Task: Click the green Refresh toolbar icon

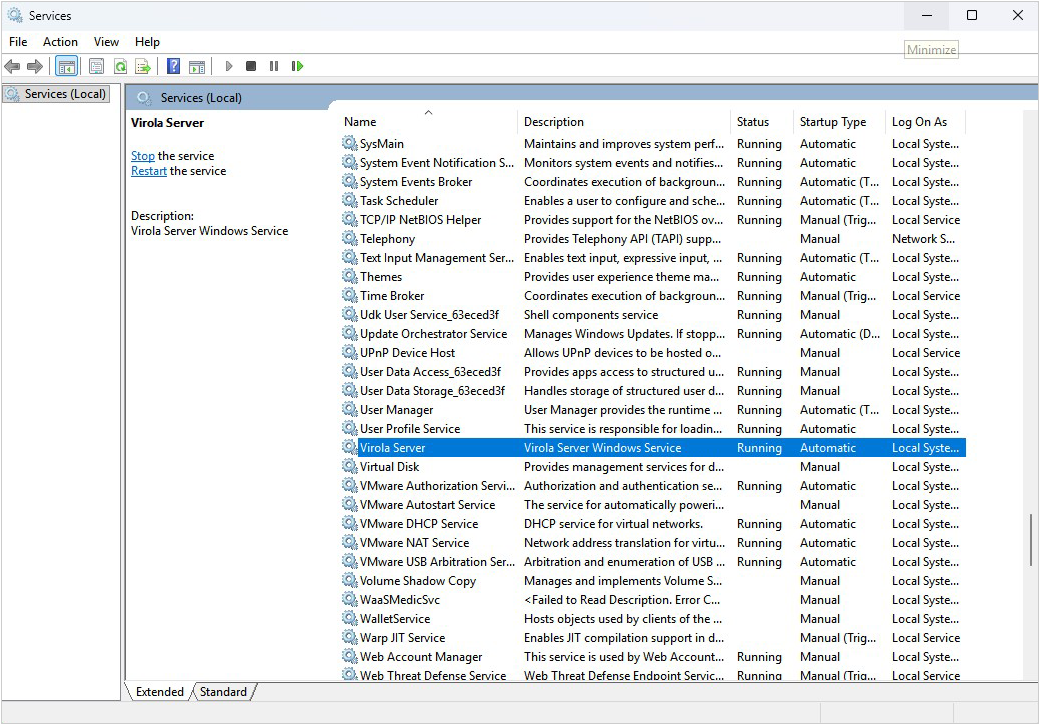Action: point(120,66)
